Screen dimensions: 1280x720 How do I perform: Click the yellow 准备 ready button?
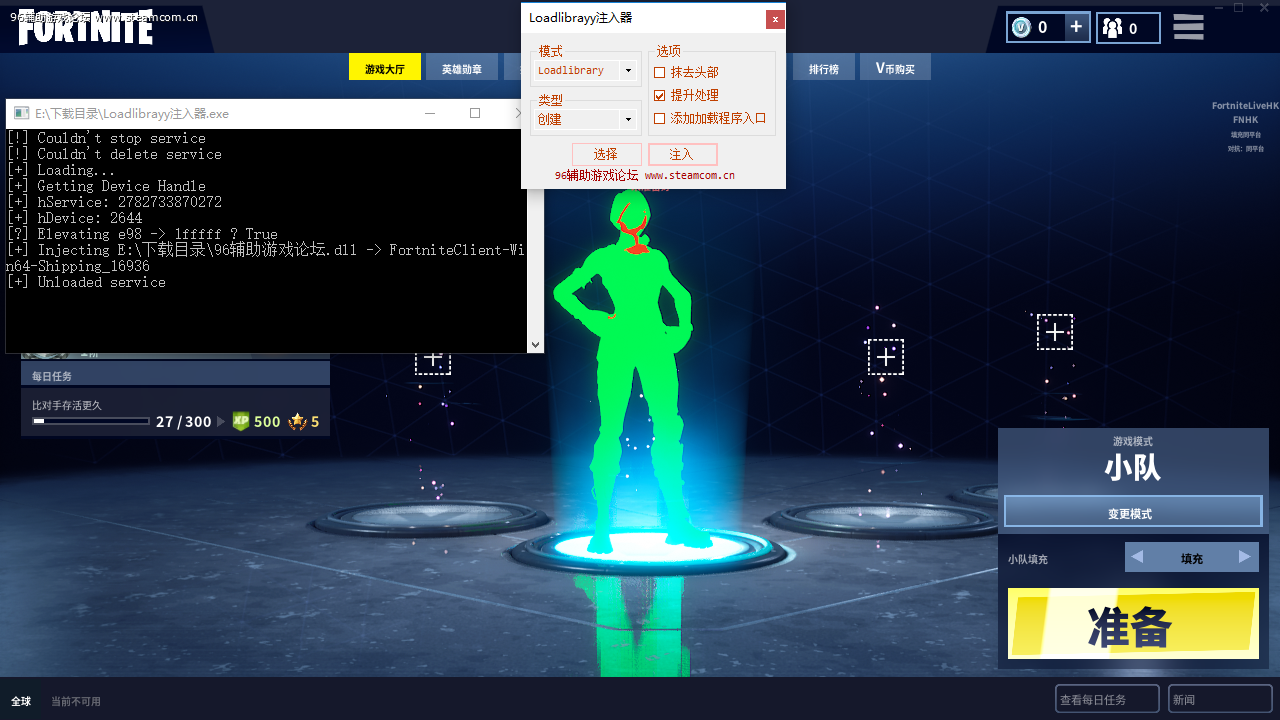1133,624
